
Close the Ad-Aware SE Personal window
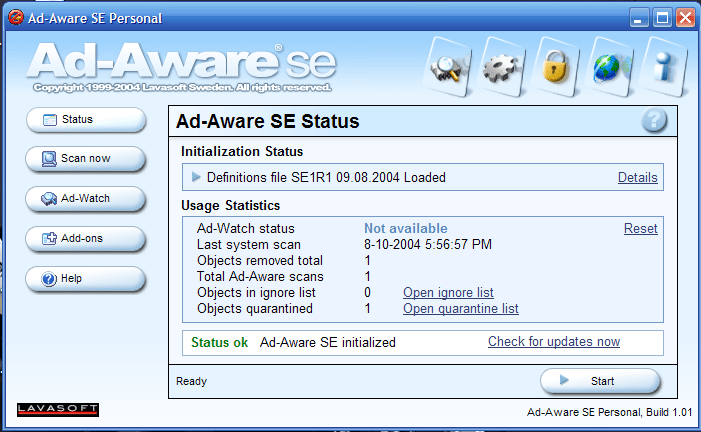[x=685, y=18]
